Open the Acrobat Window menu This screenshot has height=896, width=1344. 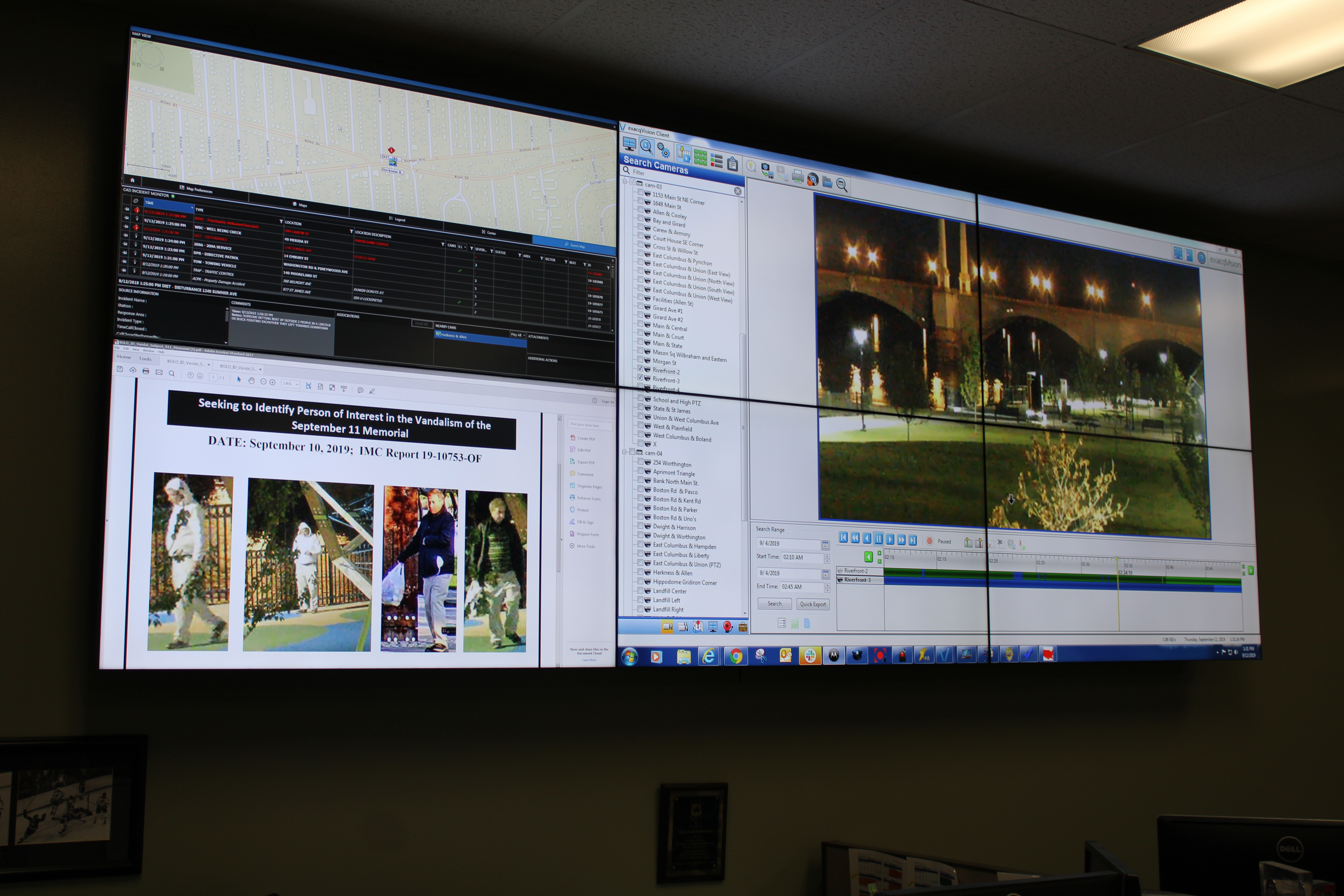click(148, 351)
